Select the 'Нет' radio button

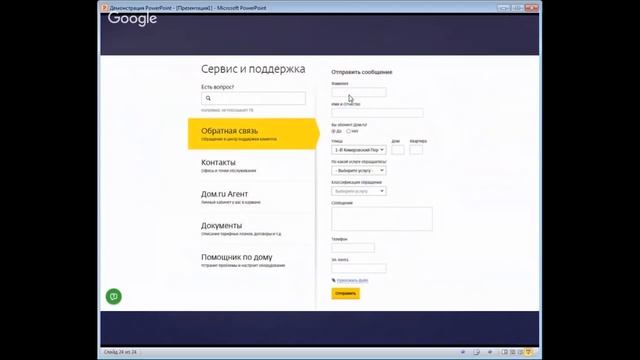click(x=348, y=131)
